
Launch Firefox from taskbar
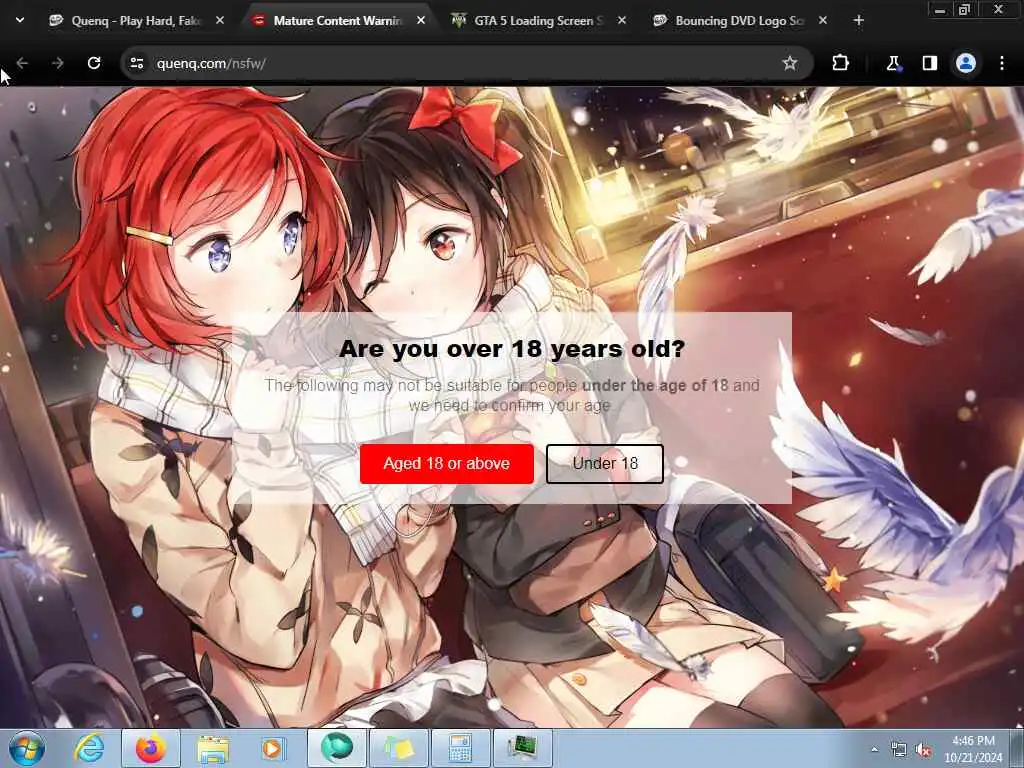(x=151, y=748)
